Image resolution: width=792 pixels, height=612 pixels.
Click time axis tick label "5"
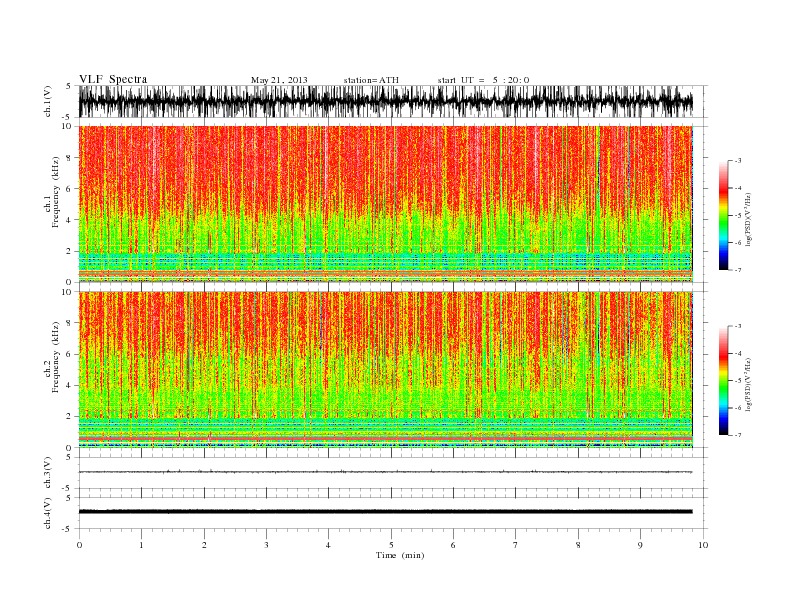coord(391,545)
